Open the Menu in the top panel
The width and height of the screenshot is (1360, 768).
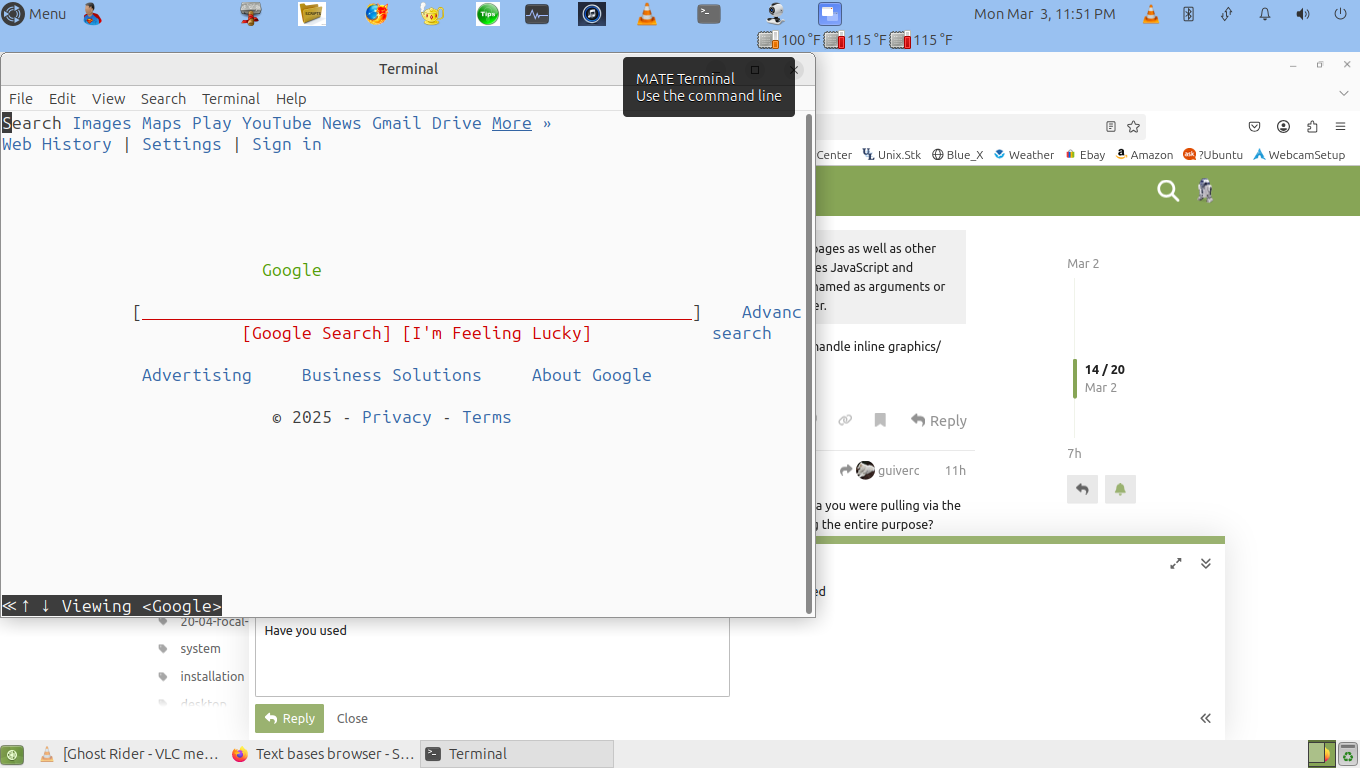tap(35, 14)
